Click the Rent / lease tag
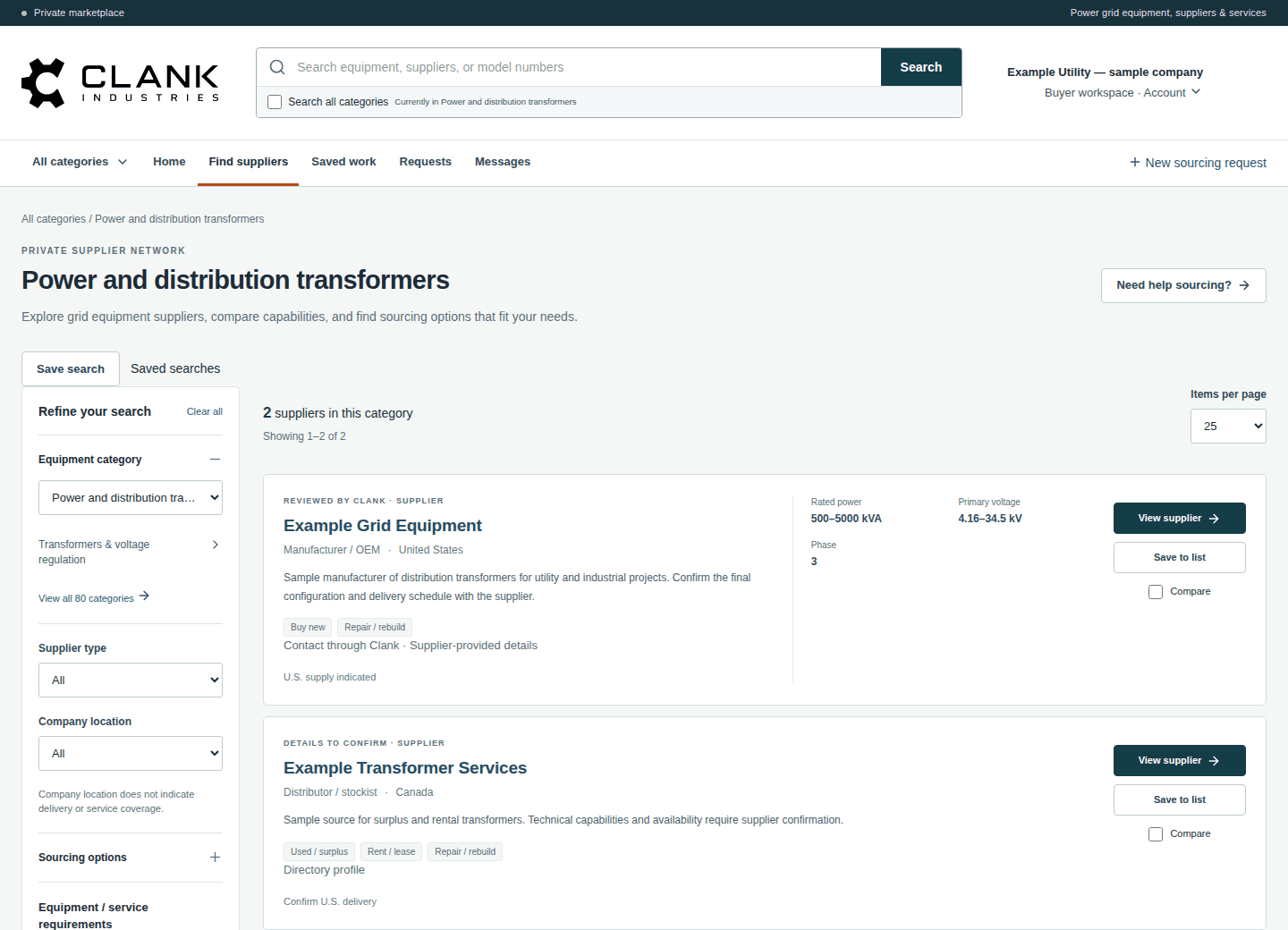1288x930 pixels. pos(391,852)
